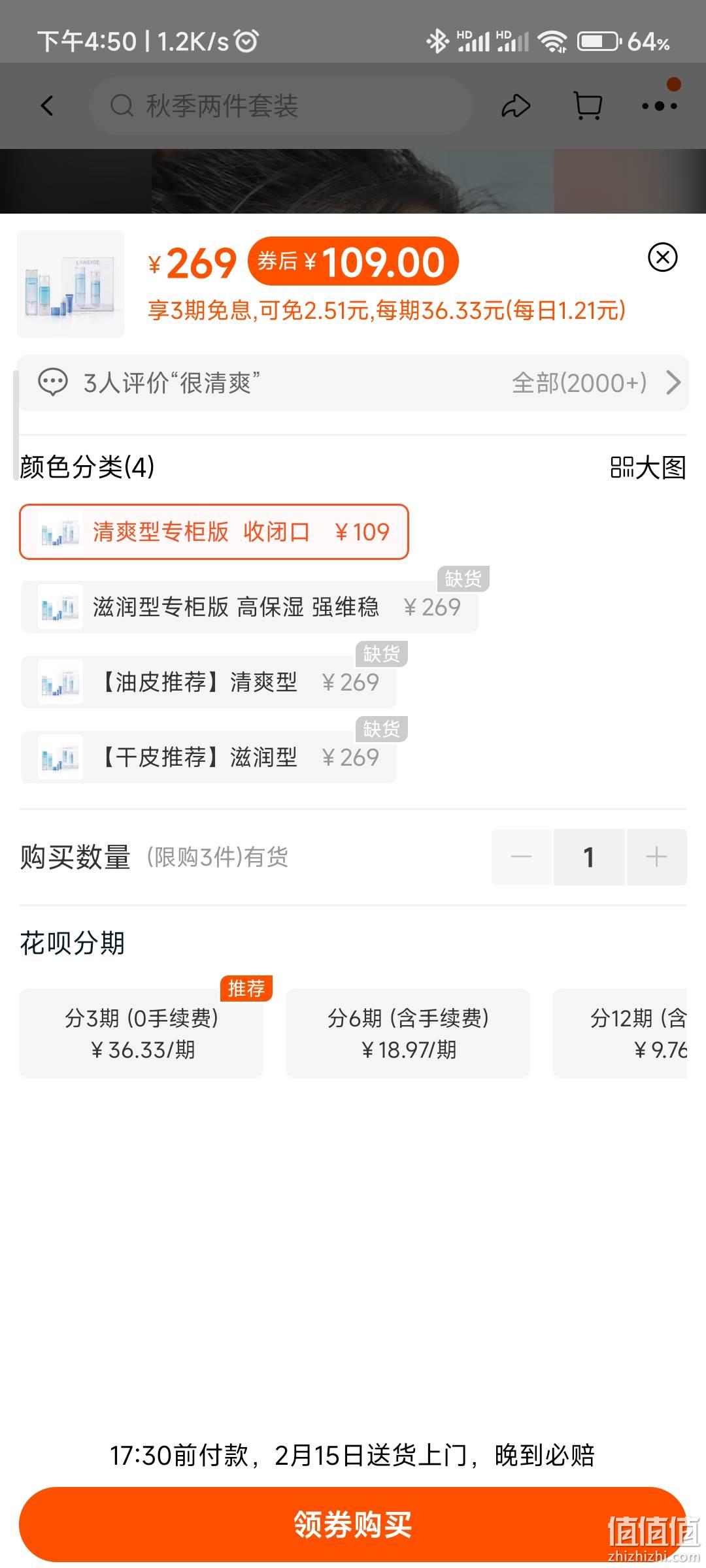
Task: Tap the back arrow icon
Action: tap(47, 106)
